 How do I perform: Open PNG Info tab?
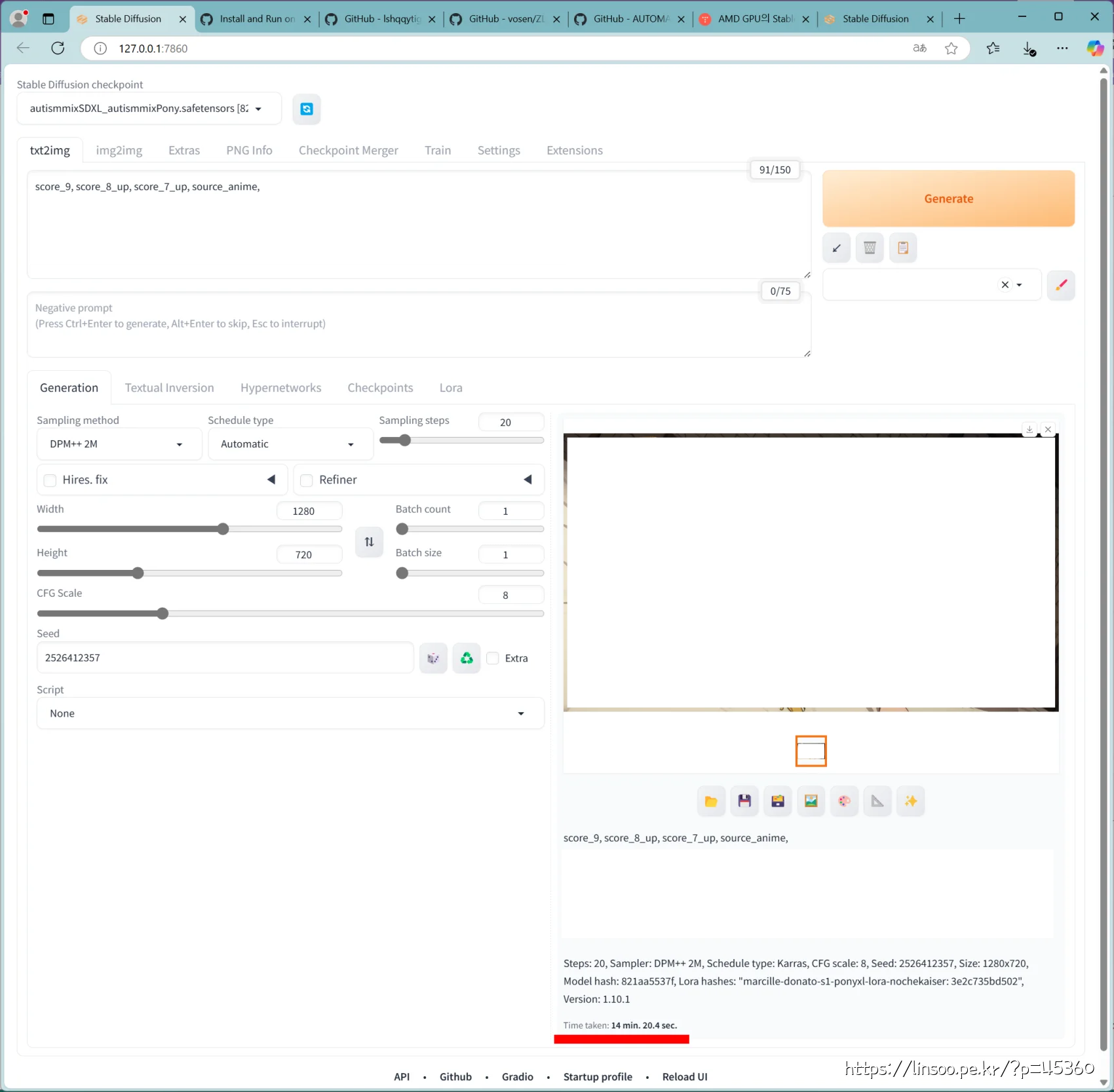click(249, 151)
